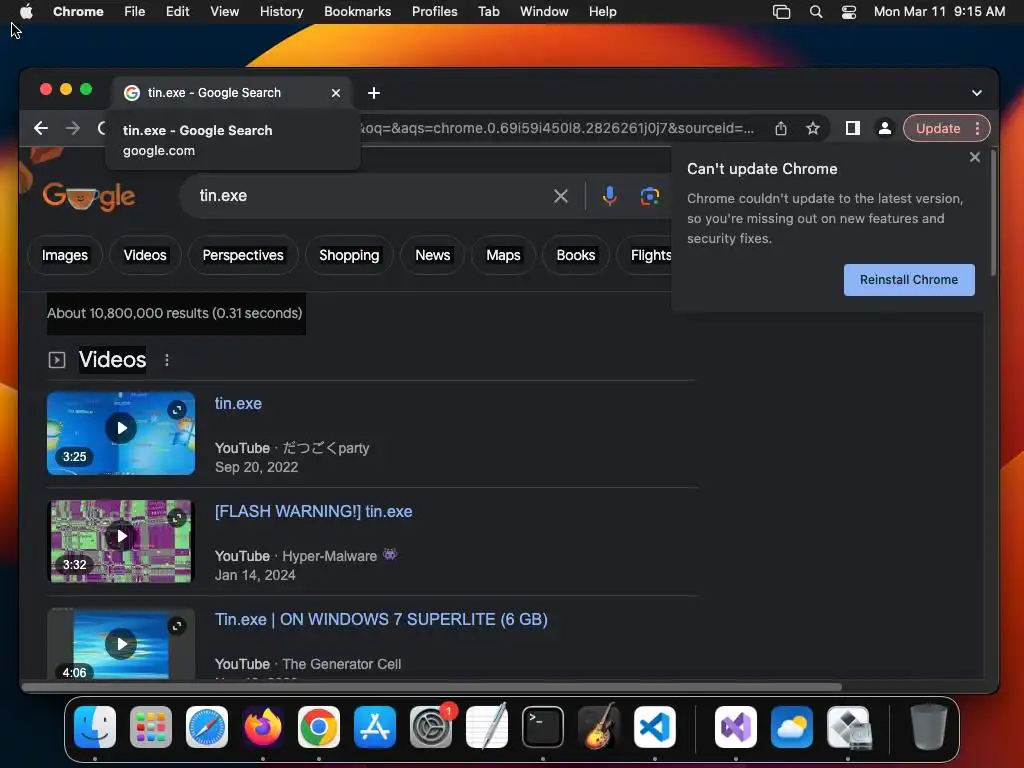
Task: Click the Google doodle logo
Action: tap(89, 196)
